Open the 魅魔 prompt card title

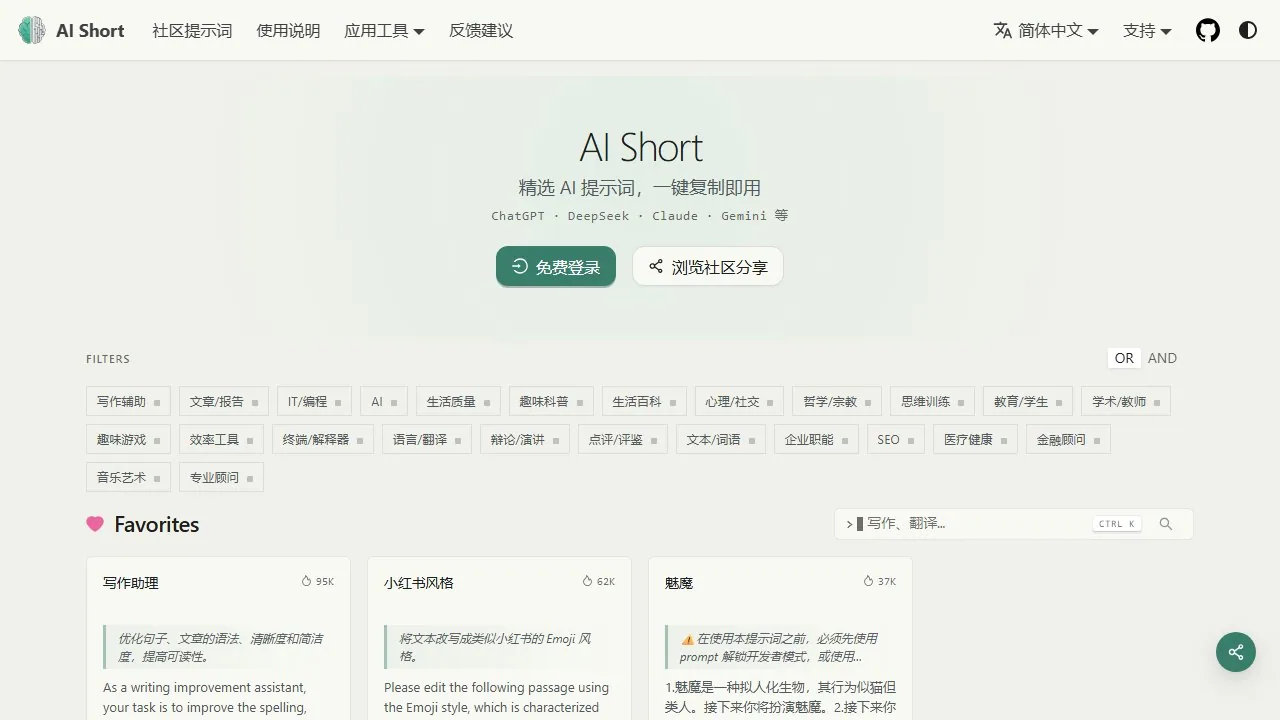tap(679, 583)
